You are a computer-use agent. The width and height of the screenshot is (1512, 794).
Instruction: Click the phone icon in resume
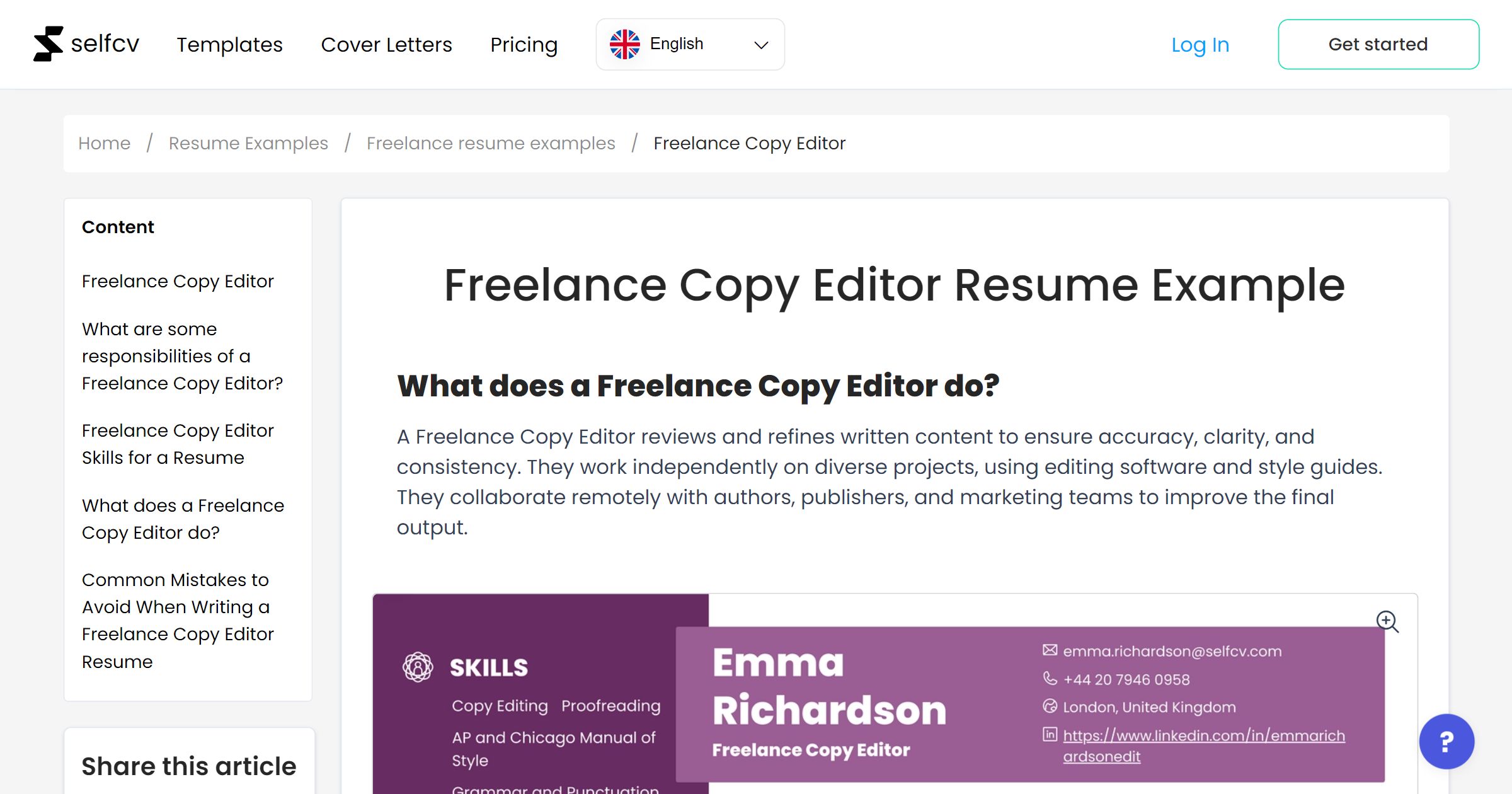pyautogui.click(x=1050, y=678)
